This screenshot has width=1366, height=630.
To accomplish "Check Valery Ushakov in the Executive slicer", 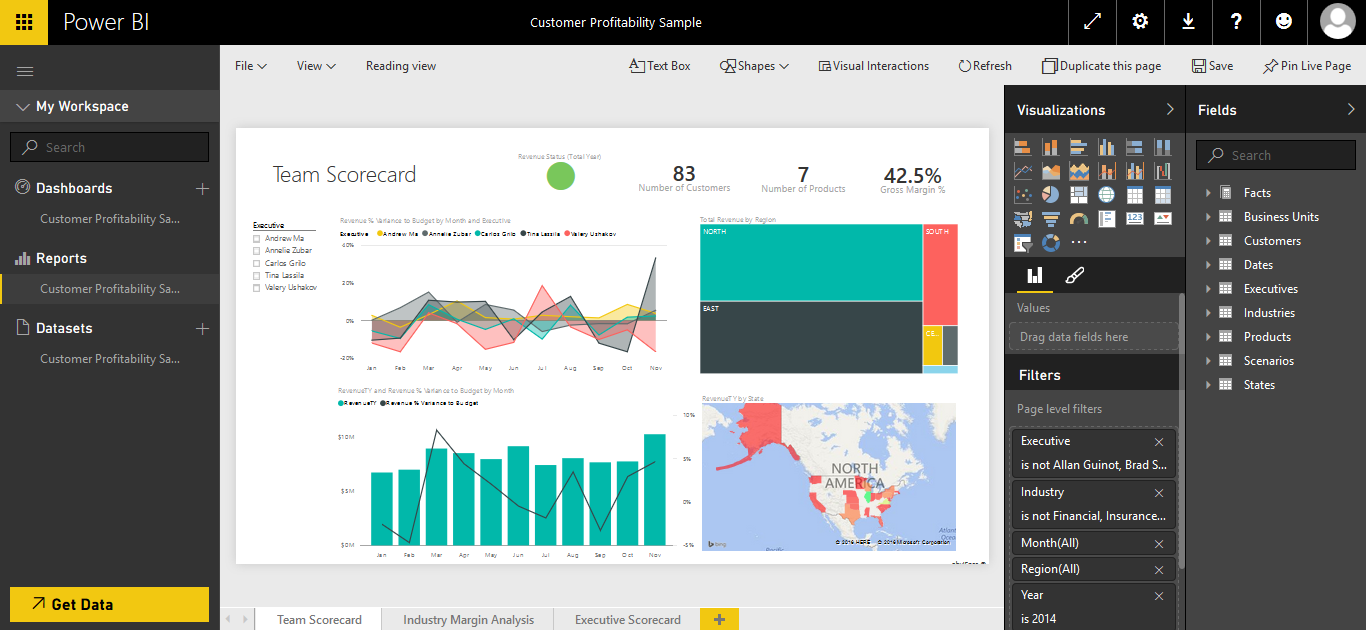I will (x=257, y=287).
